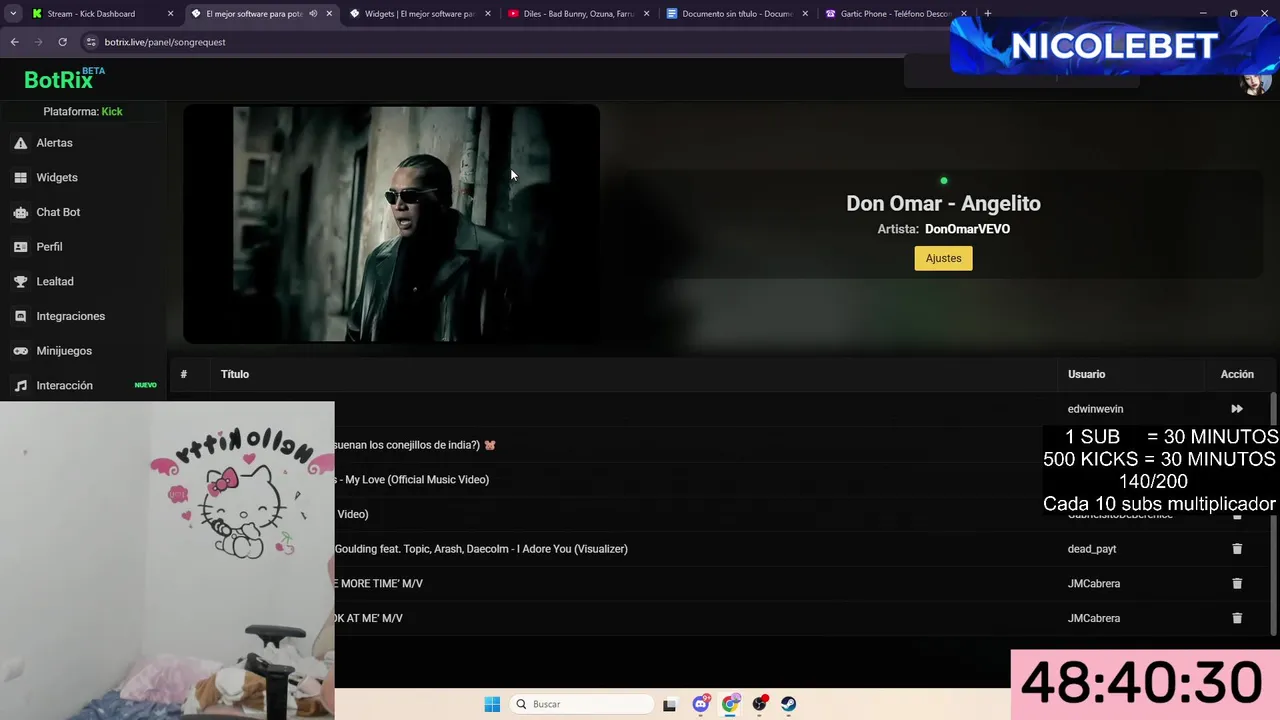This screenshot has height=720, width=1280.
Task: Click the artist name DonOmarVEVO
Action: (967, 229)
